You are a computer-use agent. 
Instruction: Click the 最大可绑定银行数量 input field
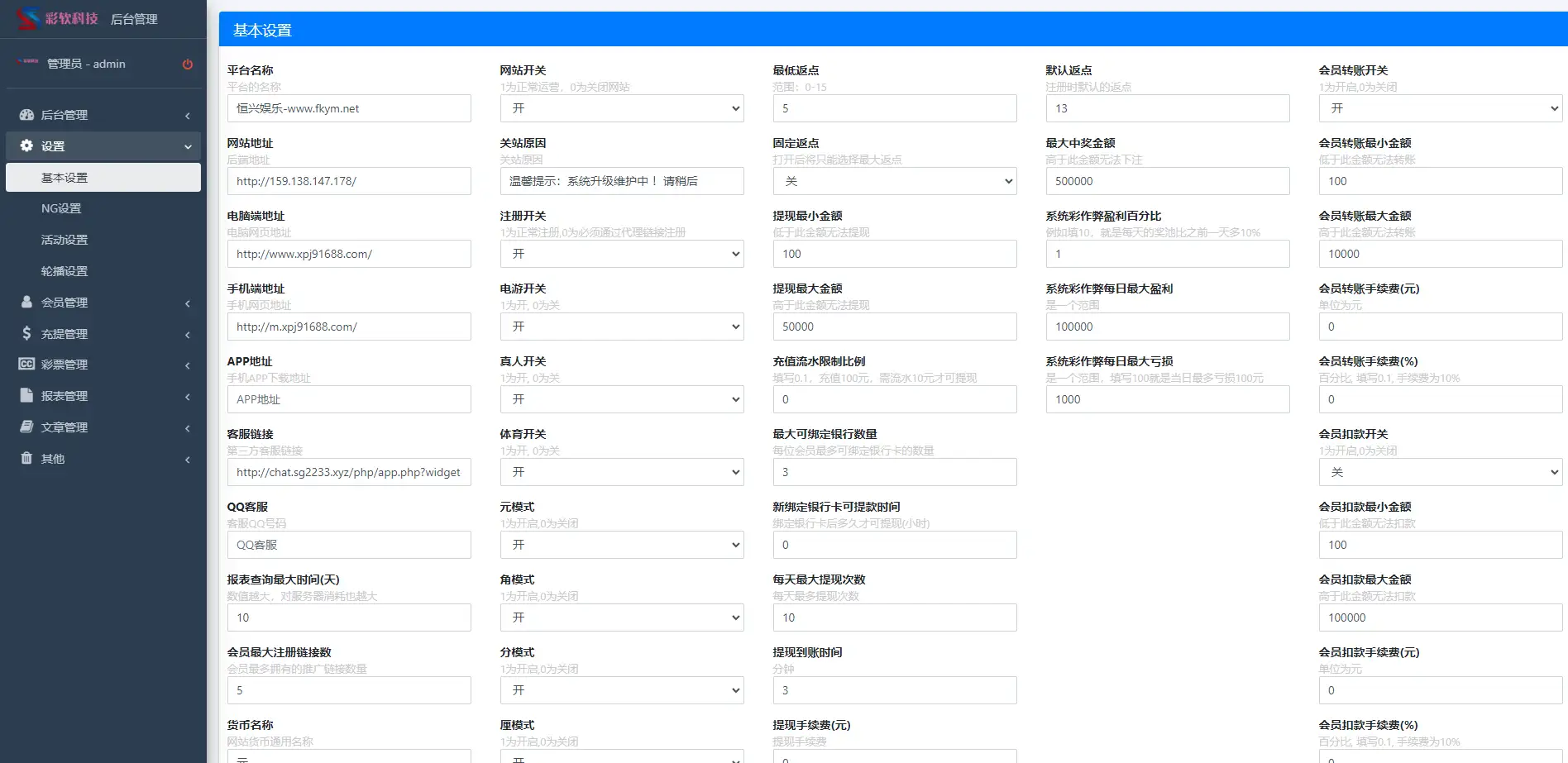click(895, 472)
